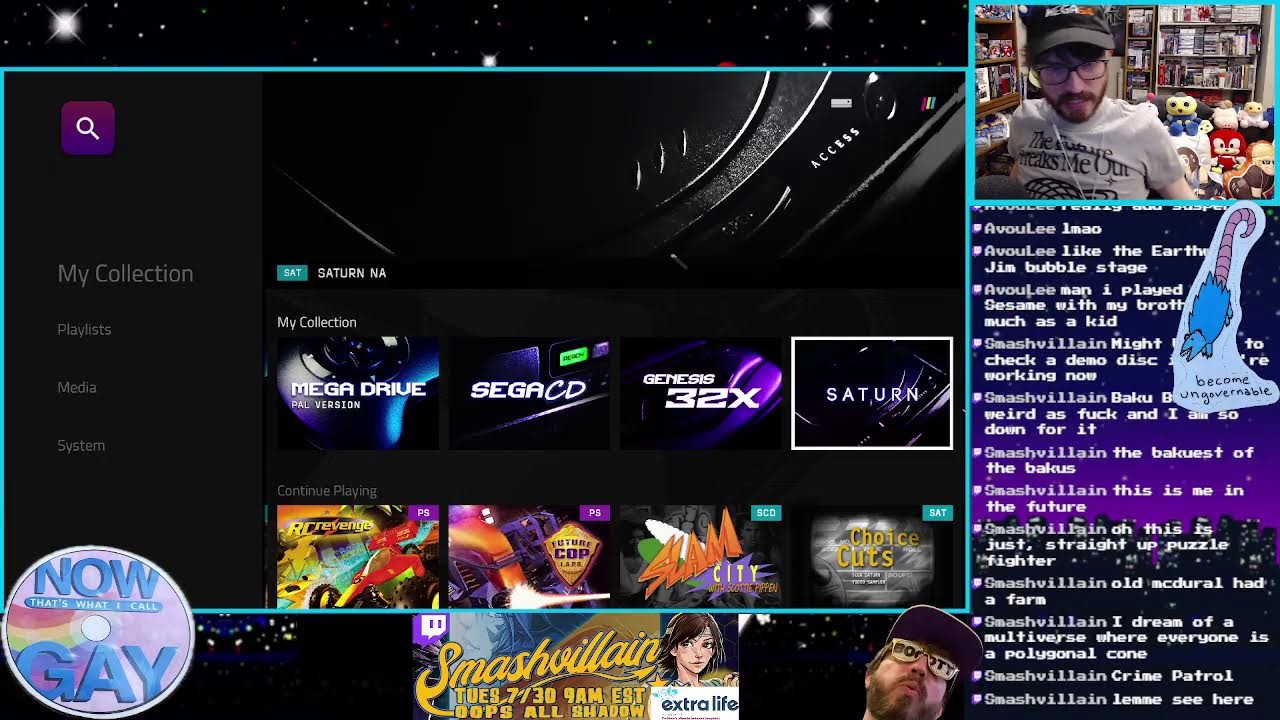Open the Sega CD collection tile
The image size is (1280, 720).
point(529,393)
